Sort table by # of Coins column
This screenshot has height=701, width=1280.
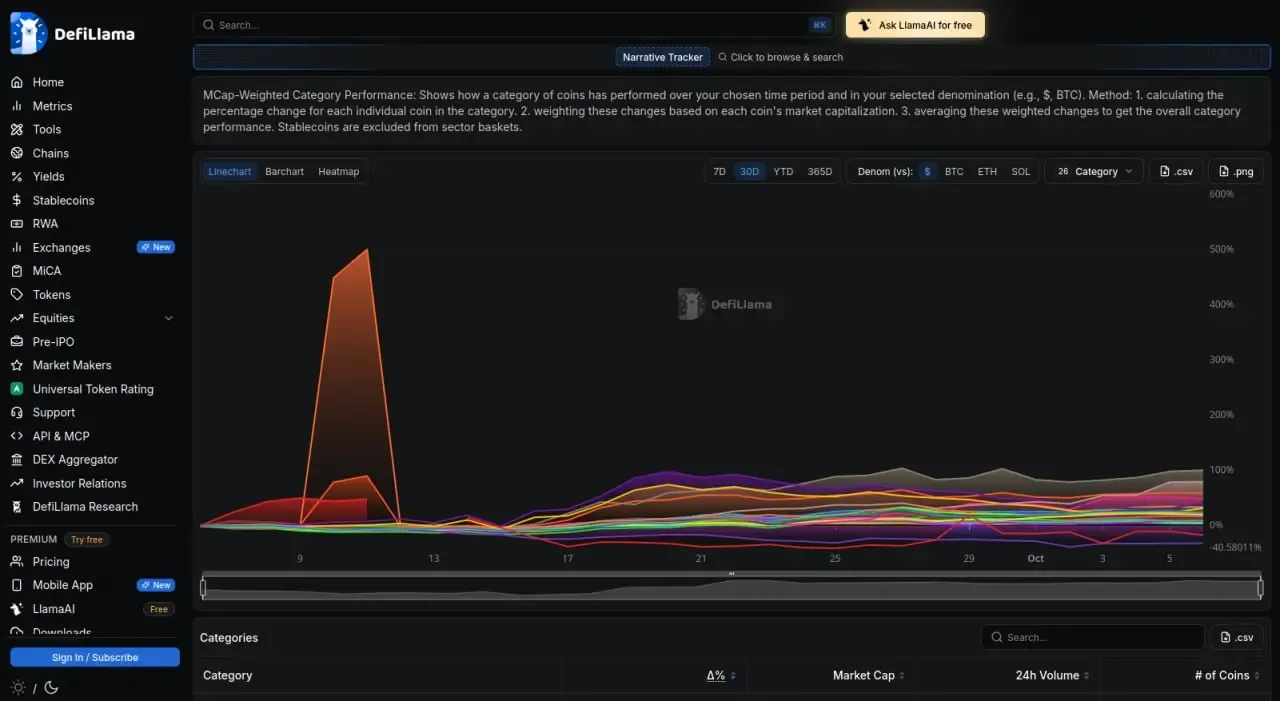1227,676
